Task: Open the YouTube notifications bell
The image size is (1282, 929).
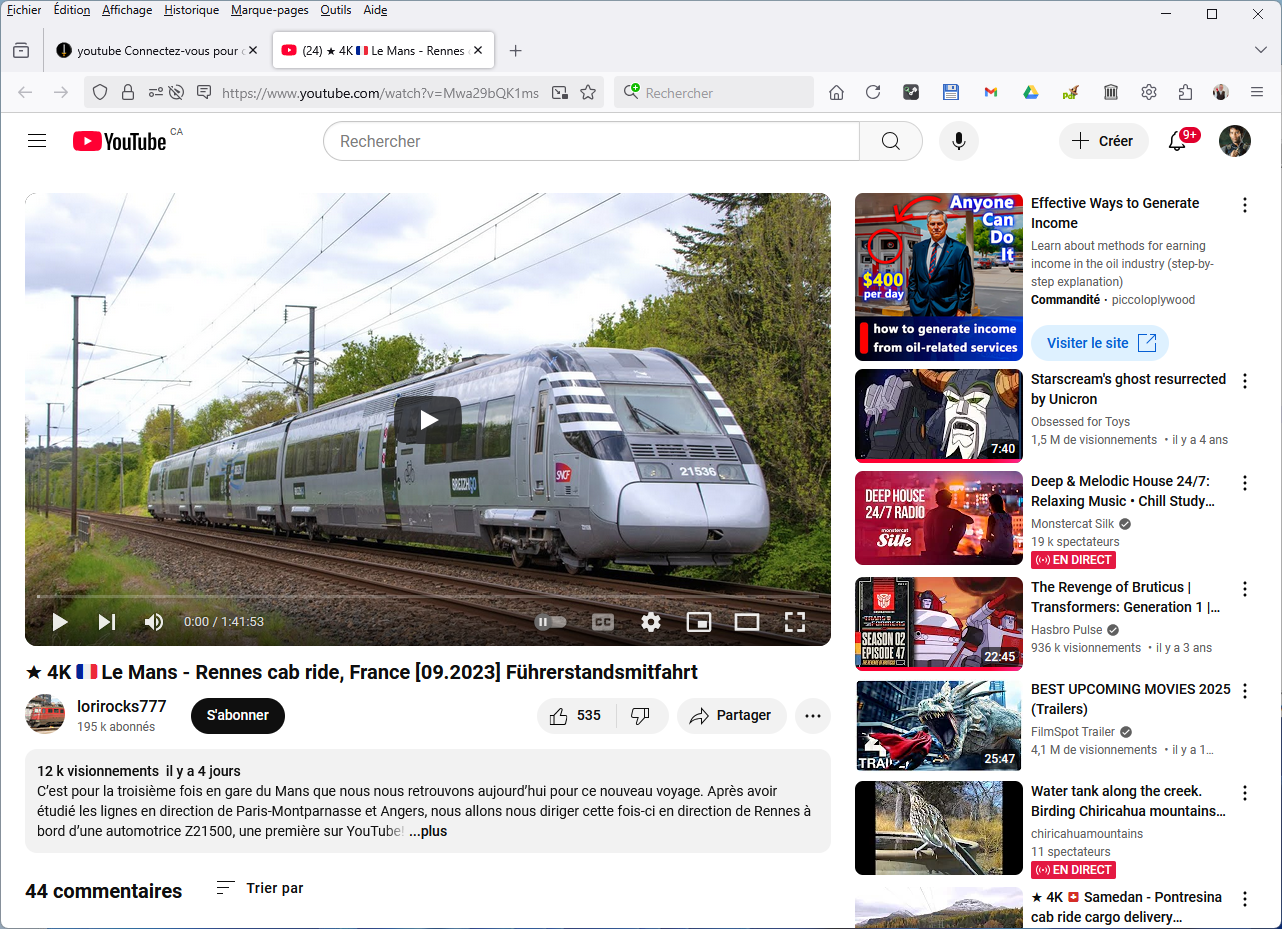Action: (x=1178, y=141)
